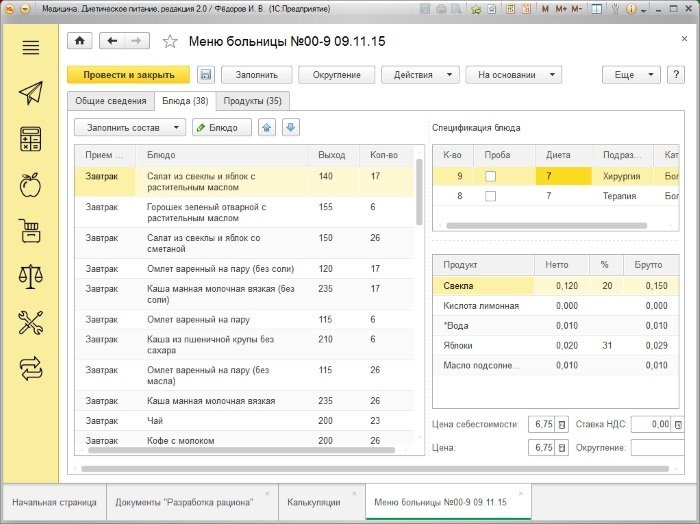Screen dimensions: 700x524
Task: Click the dishes list vertical scrollbar
Action: coord(419,190)
